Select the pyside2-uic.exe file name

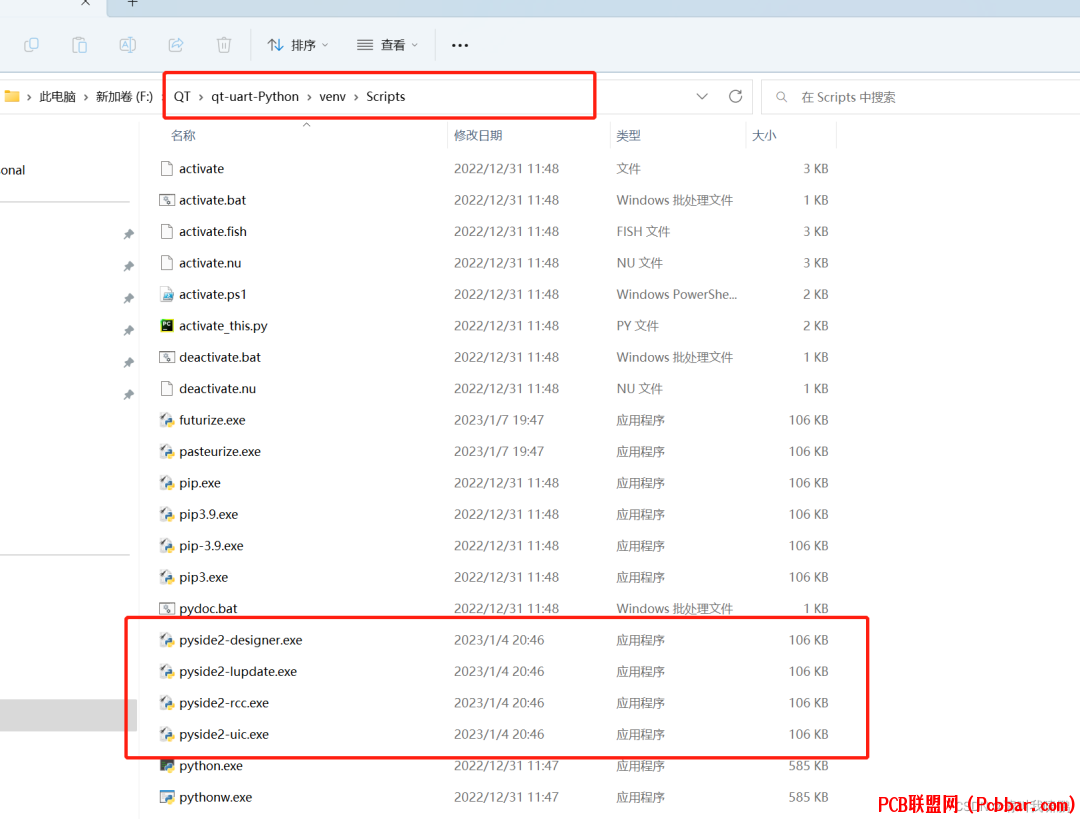coord(224,735)
